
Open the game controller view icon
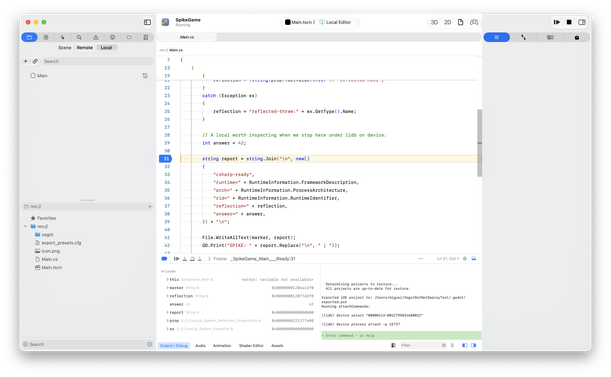pos(474,22)
